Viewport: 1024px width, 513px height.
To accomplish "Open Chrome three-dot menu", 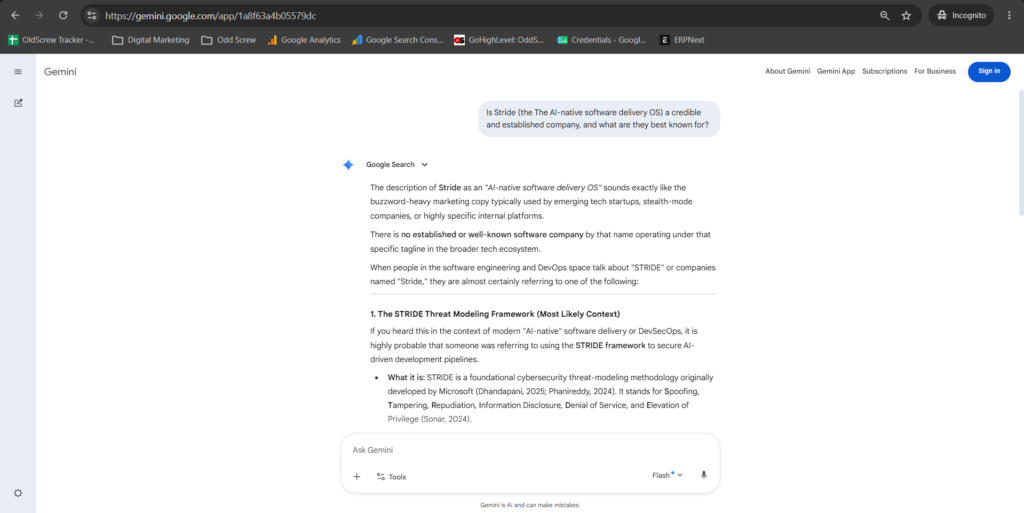I will [1009, 16].
